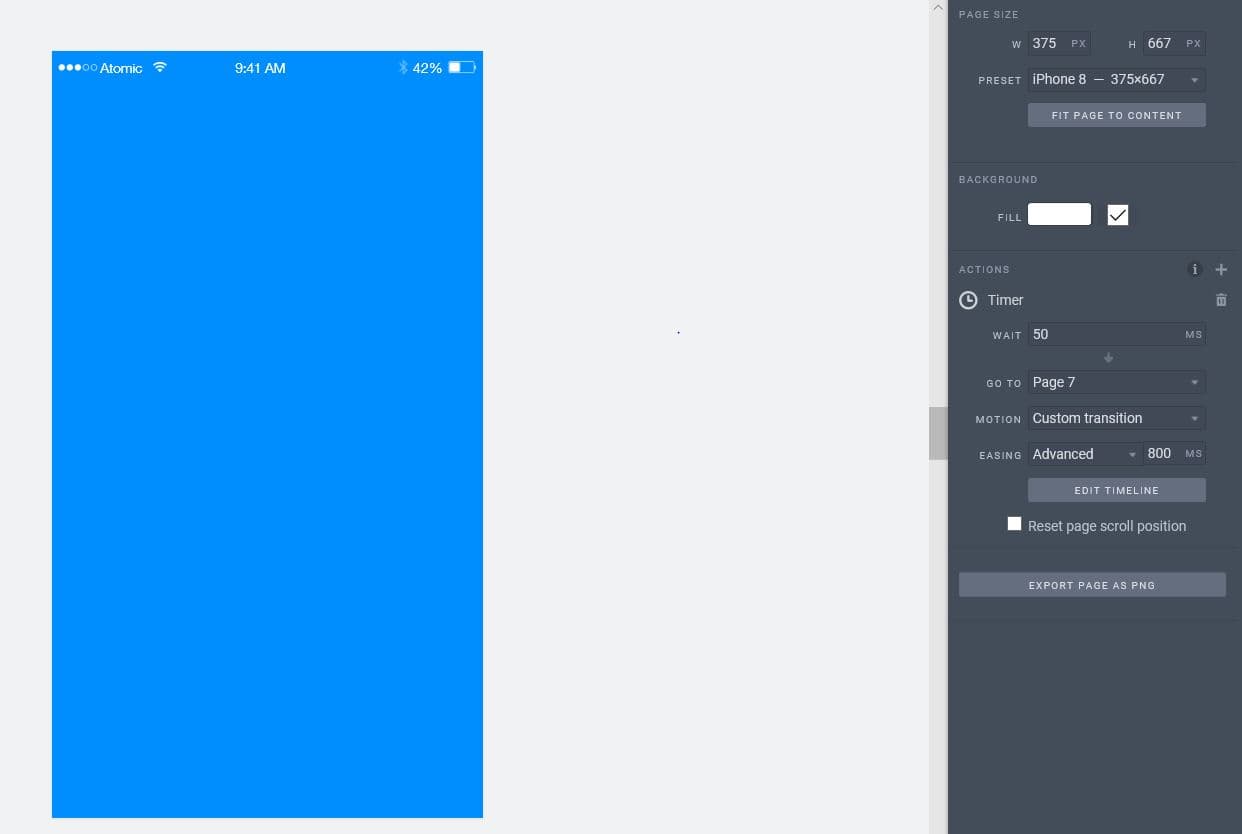Viewport: 1242px width, 834px height.
Task: Click the scroll-up chevron at panel top
Action: click(x=938, y=6)
